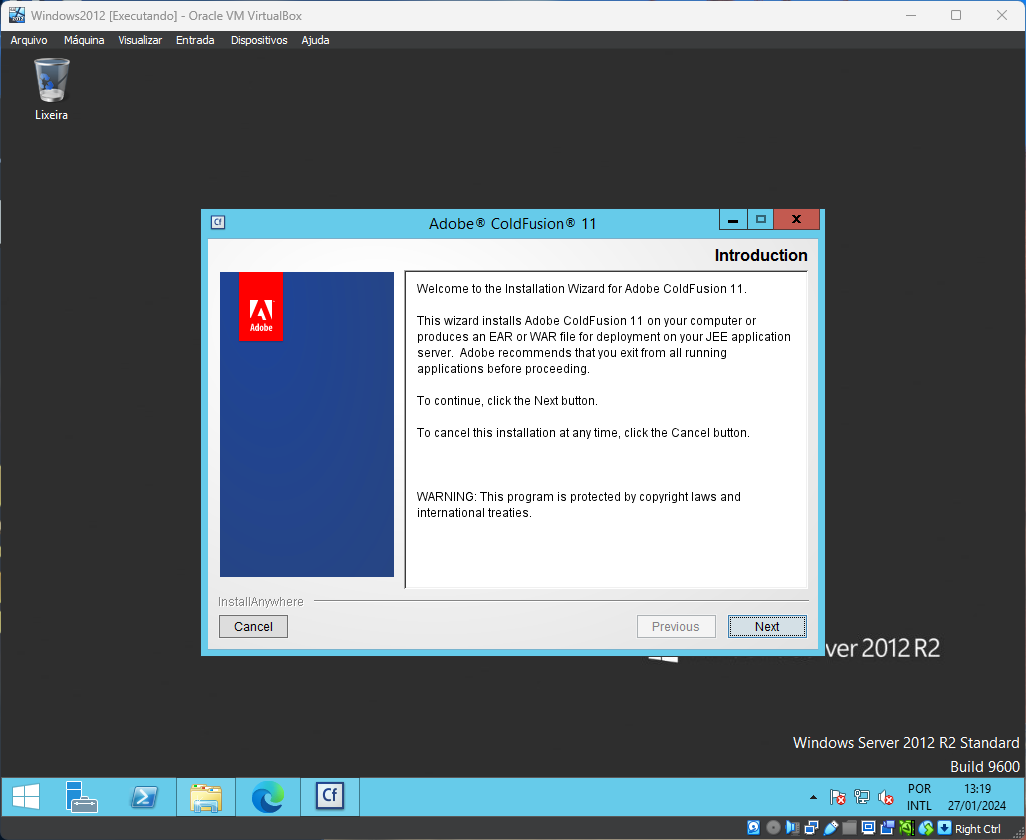Click the VirtualBox network adapters status icon
Image resolution: width=1026 pixels, height=840 pixels.
pyautogui.click(x=811, y=828)
